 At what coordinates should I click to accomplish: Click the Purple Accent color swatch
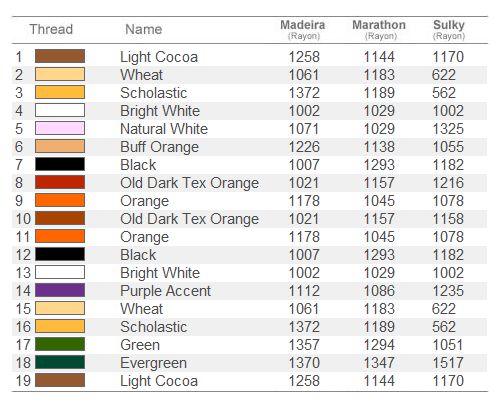click(x=60, y=290)
